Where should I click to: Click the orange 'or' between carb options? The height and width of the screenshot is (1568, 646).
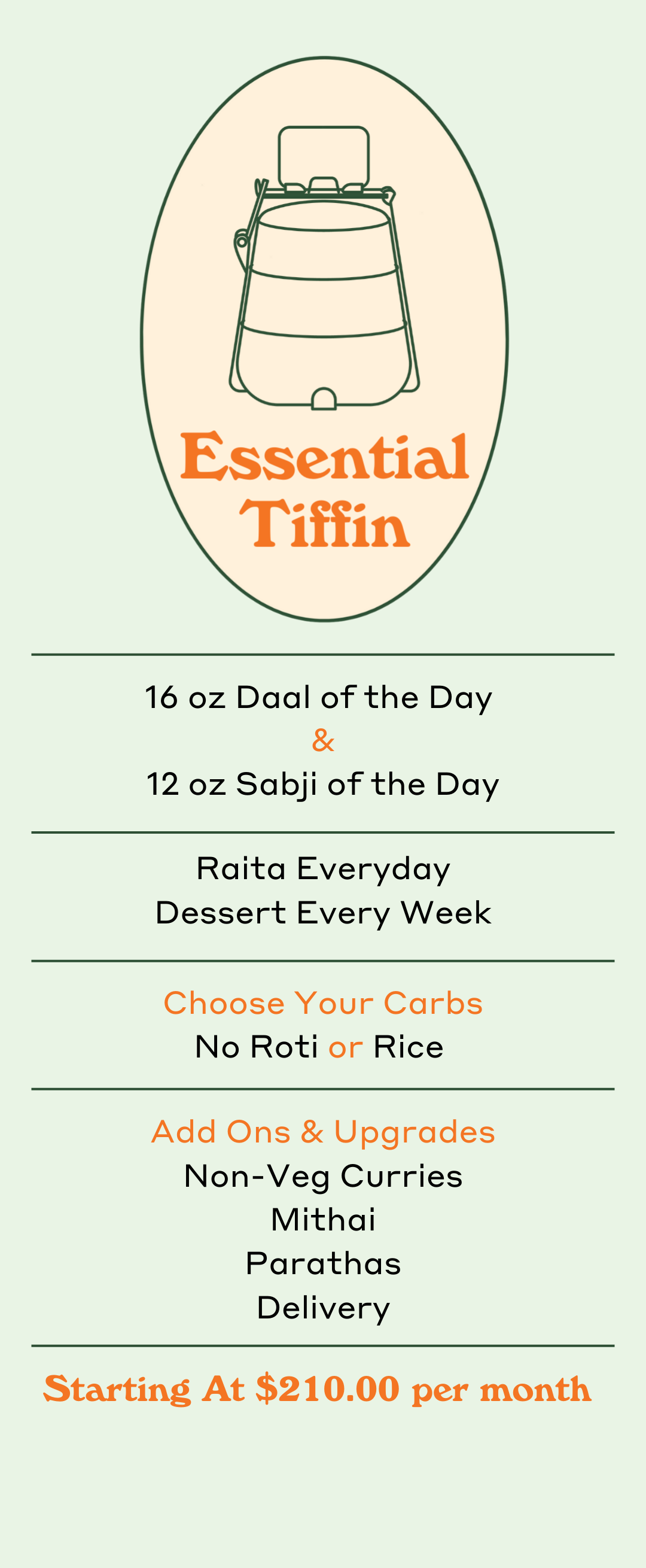click(x=346, y=1049)
